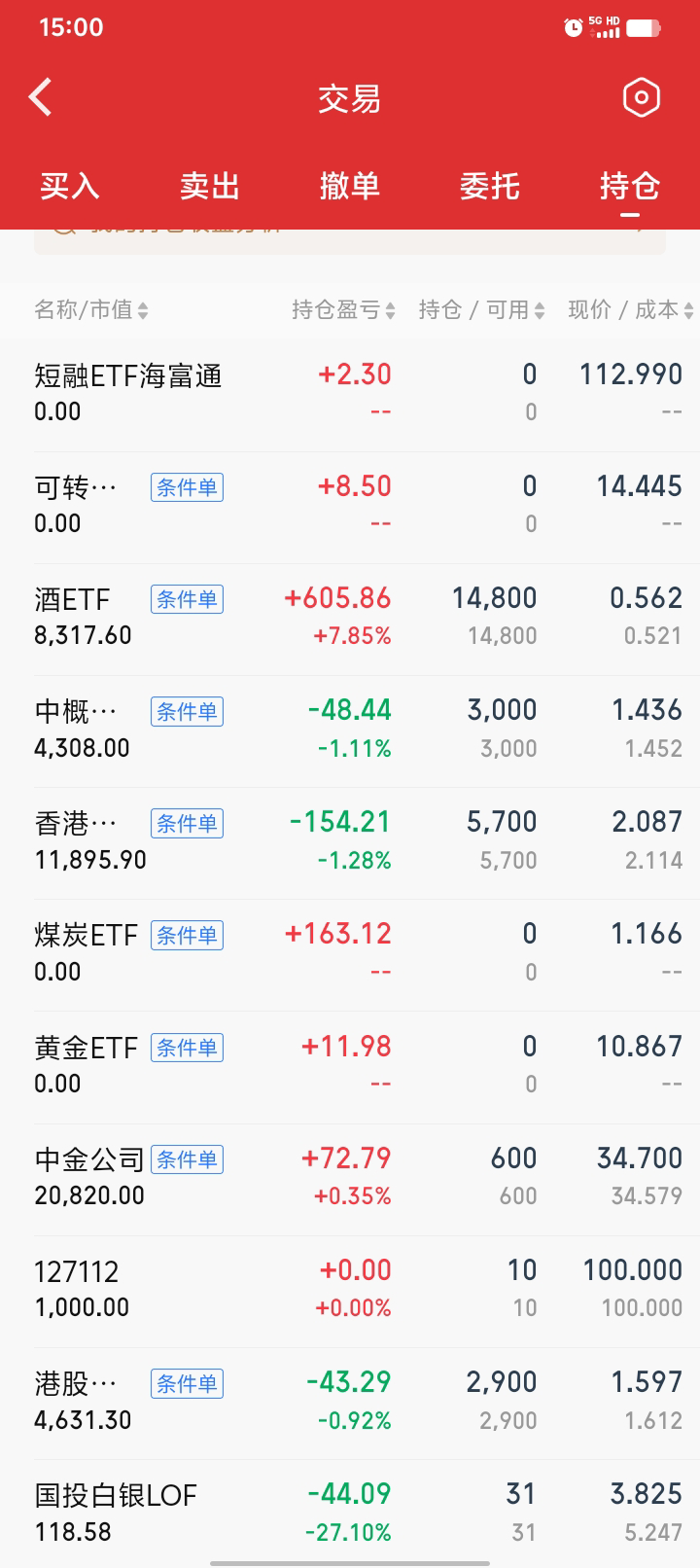700x1568 pixels.
Task: Tap the 条件单 badge on the 香港 row
Action: pos(187,824)
